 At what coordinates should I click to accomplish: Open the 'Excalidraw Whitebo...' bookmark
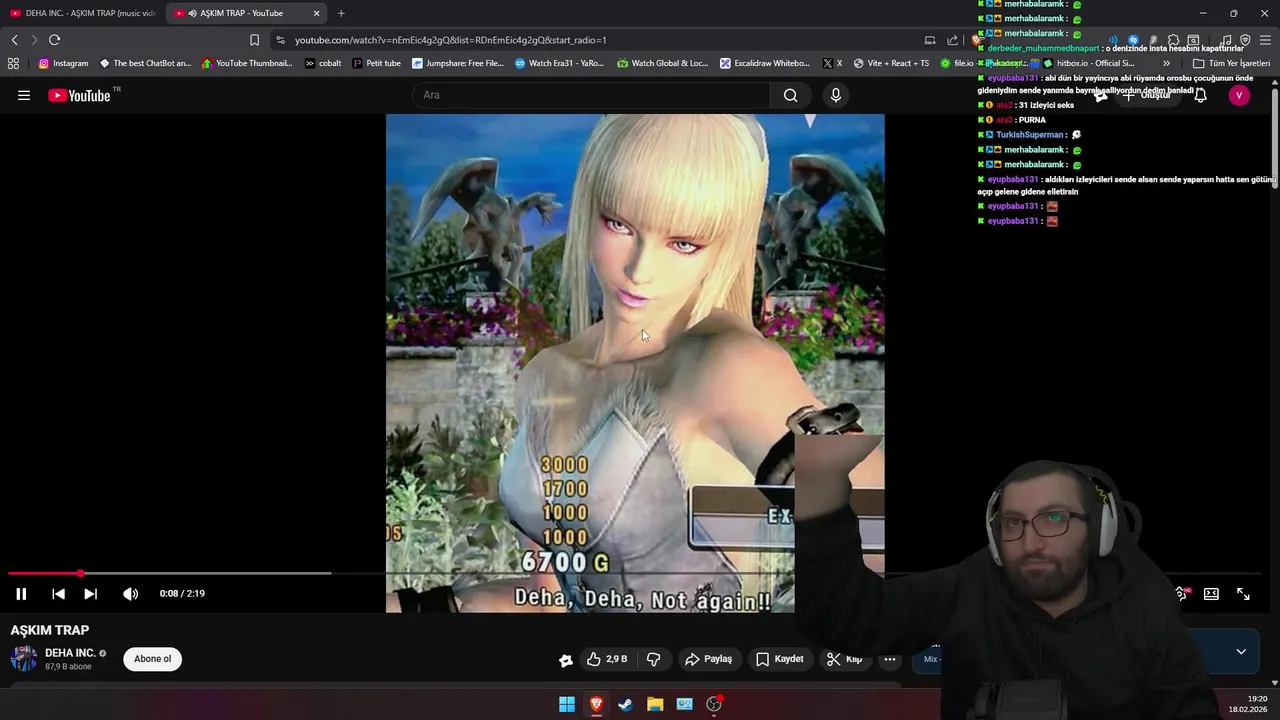[x=765, y=63]
